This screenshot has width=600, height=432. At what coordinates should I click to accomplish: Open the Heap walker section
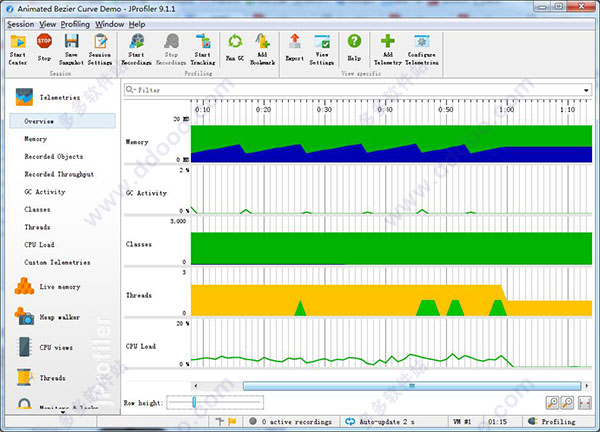coord(47,316)
